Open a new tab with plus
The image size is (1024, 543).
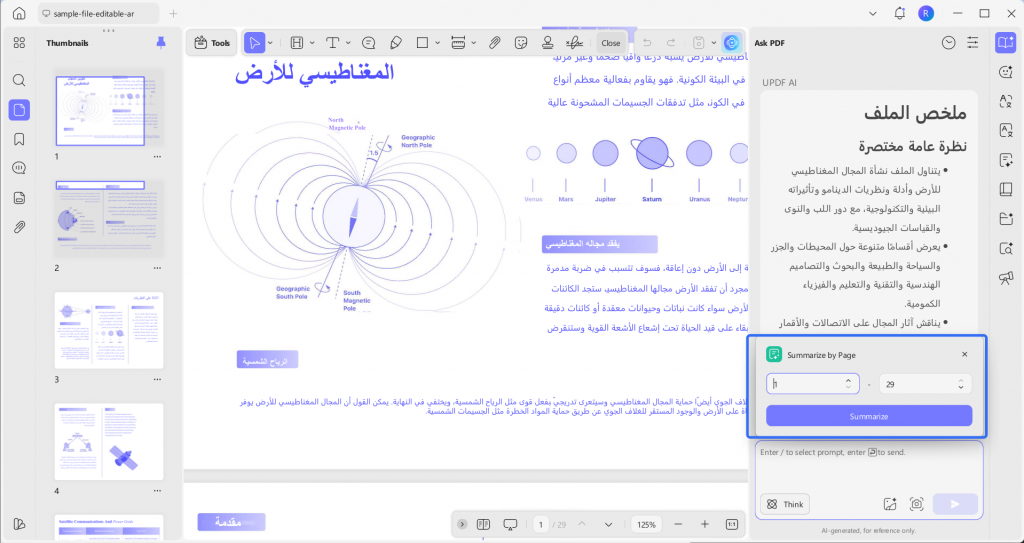click(173, 13)
